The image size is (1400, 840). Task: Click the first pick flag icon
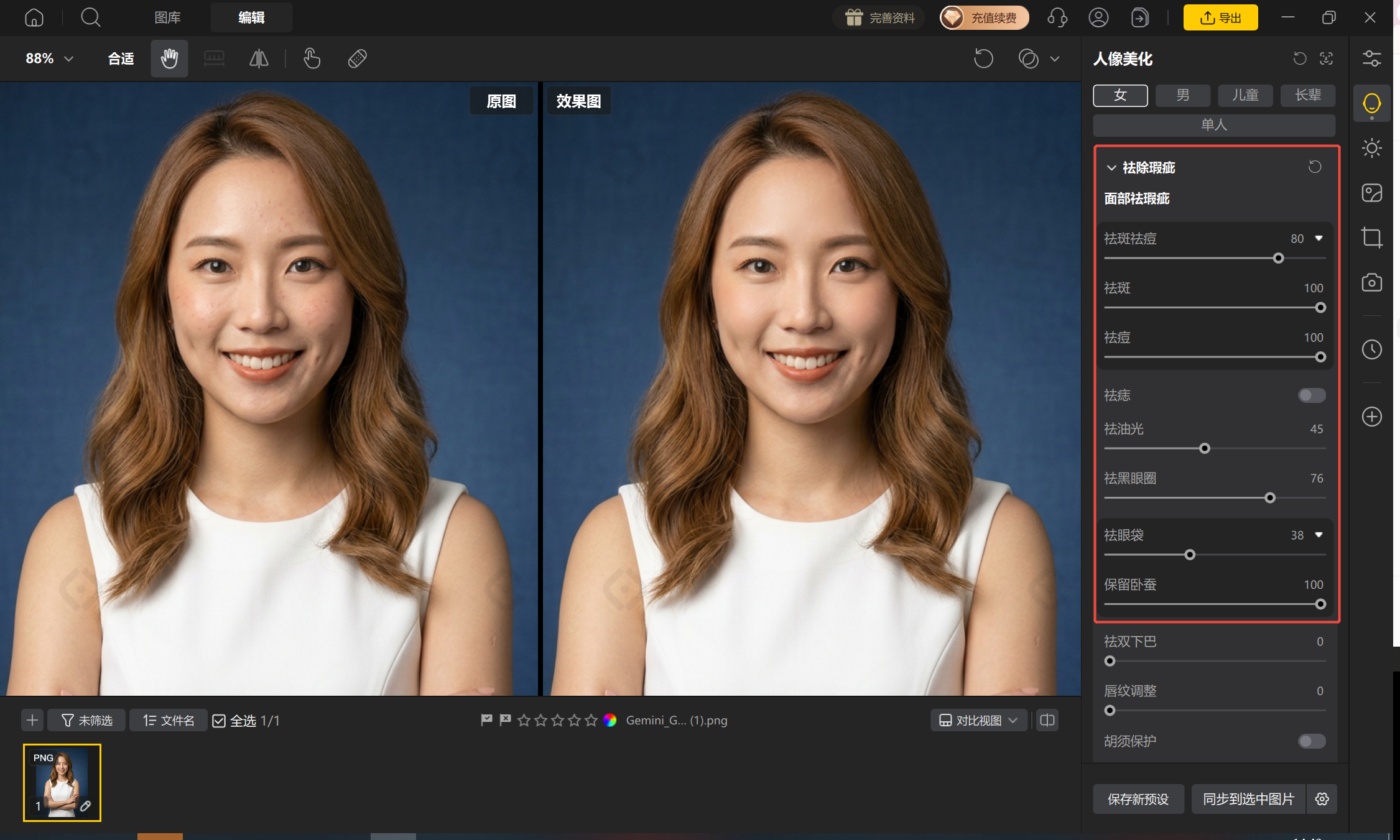(486, 720)
